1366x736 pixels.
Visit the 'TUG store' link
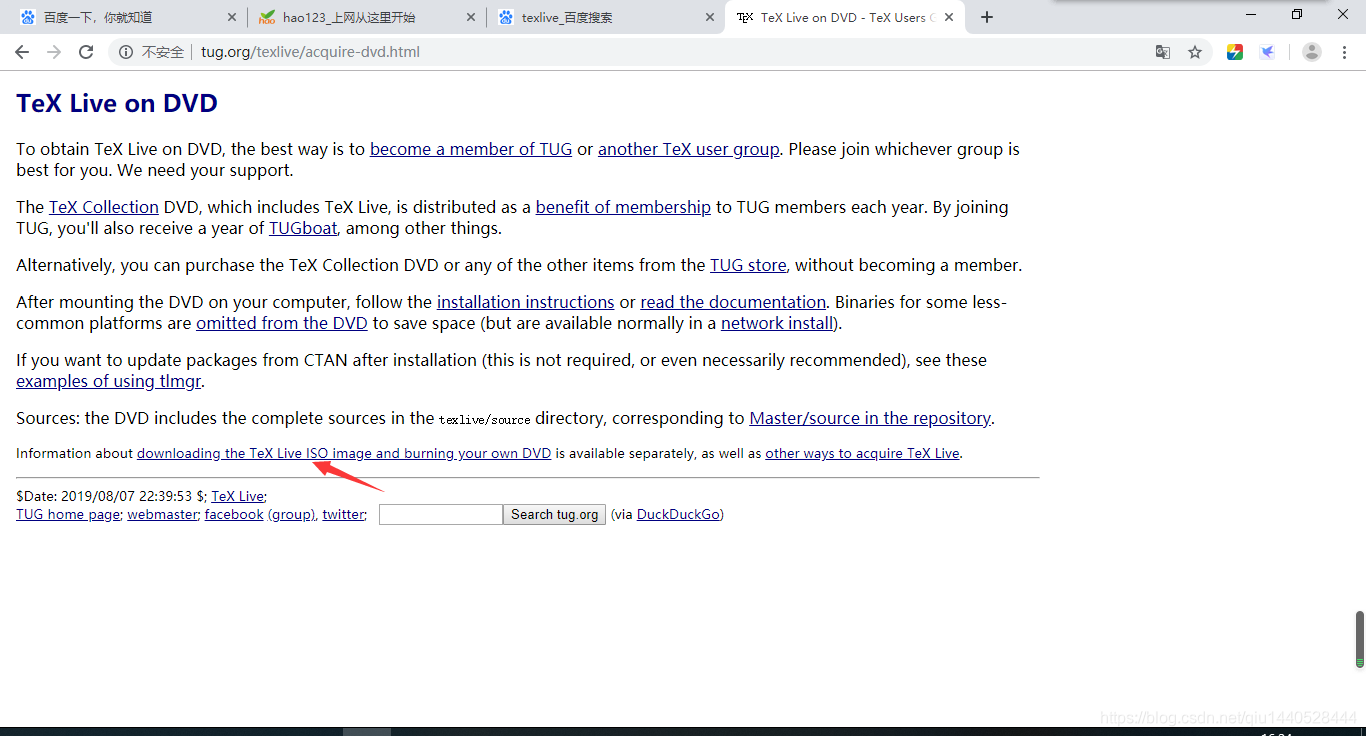pos(748,265)
